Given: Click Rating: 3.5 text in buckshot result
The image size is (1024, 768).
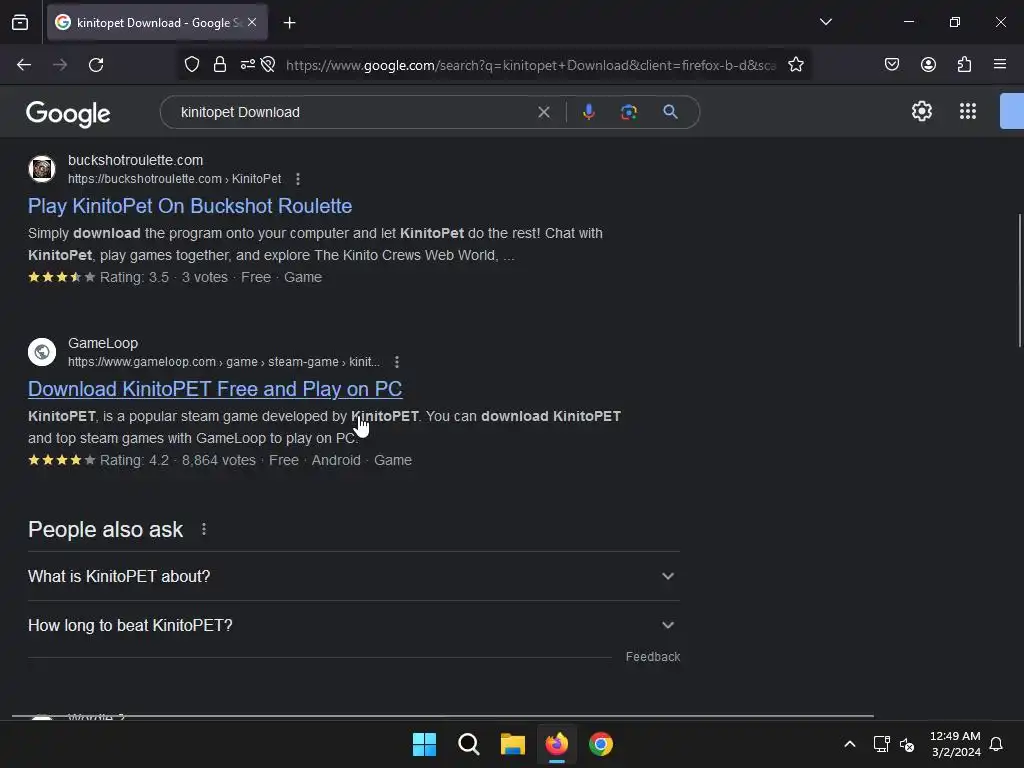Looking at the screenshot, I should [135, 277].
